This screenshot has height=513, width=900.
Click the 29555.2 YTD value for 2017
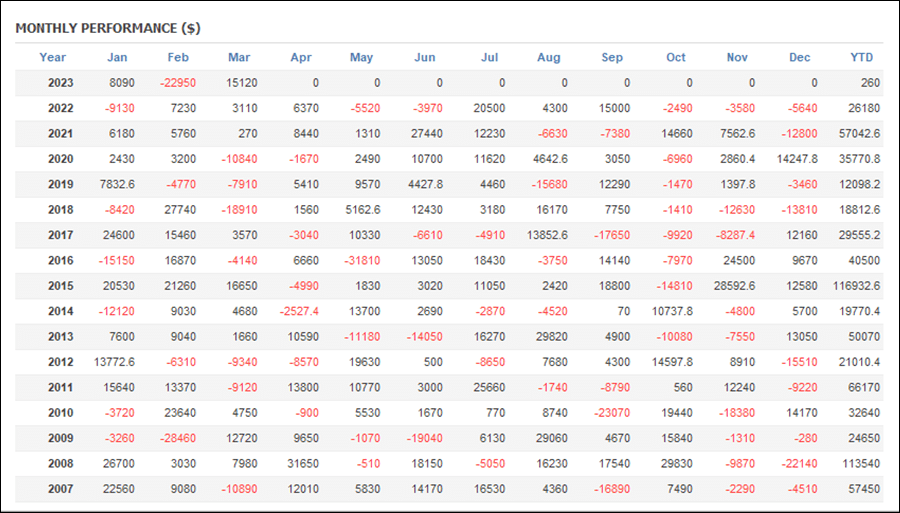pyautogui.click(x=859, y=235)
